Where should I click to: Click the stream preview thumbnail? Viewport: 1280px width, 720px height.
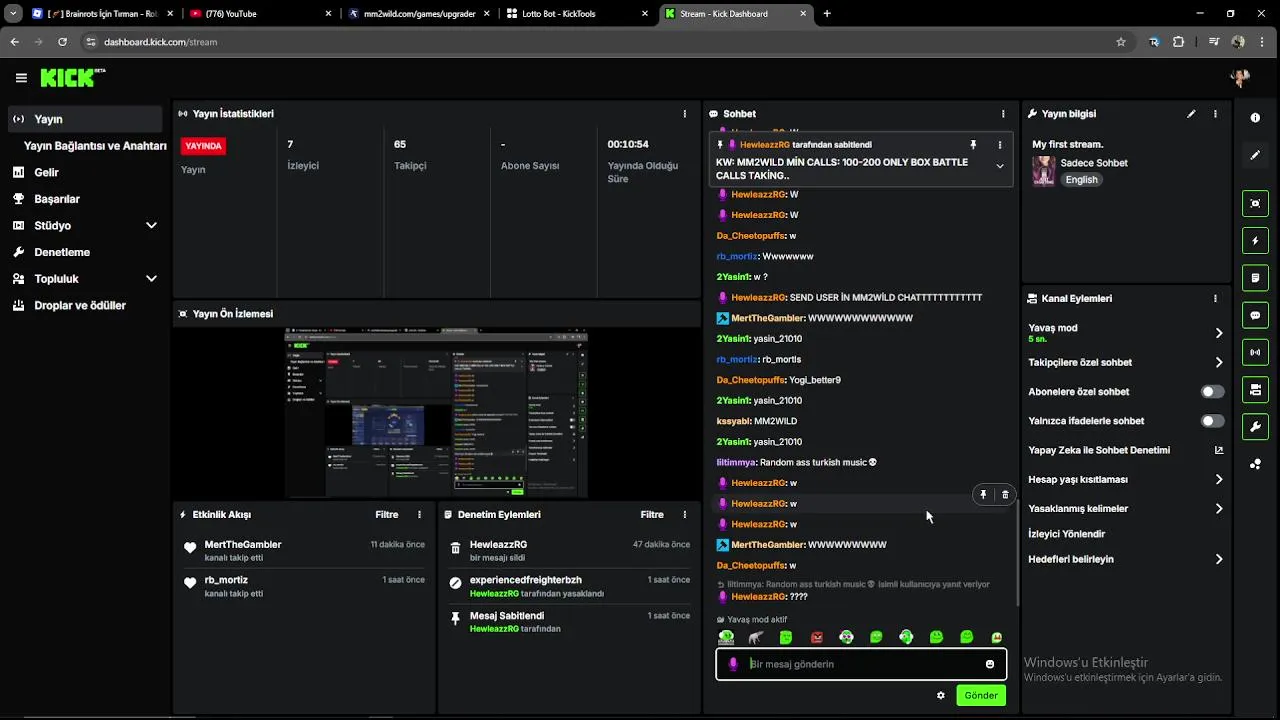pos(436,413)
